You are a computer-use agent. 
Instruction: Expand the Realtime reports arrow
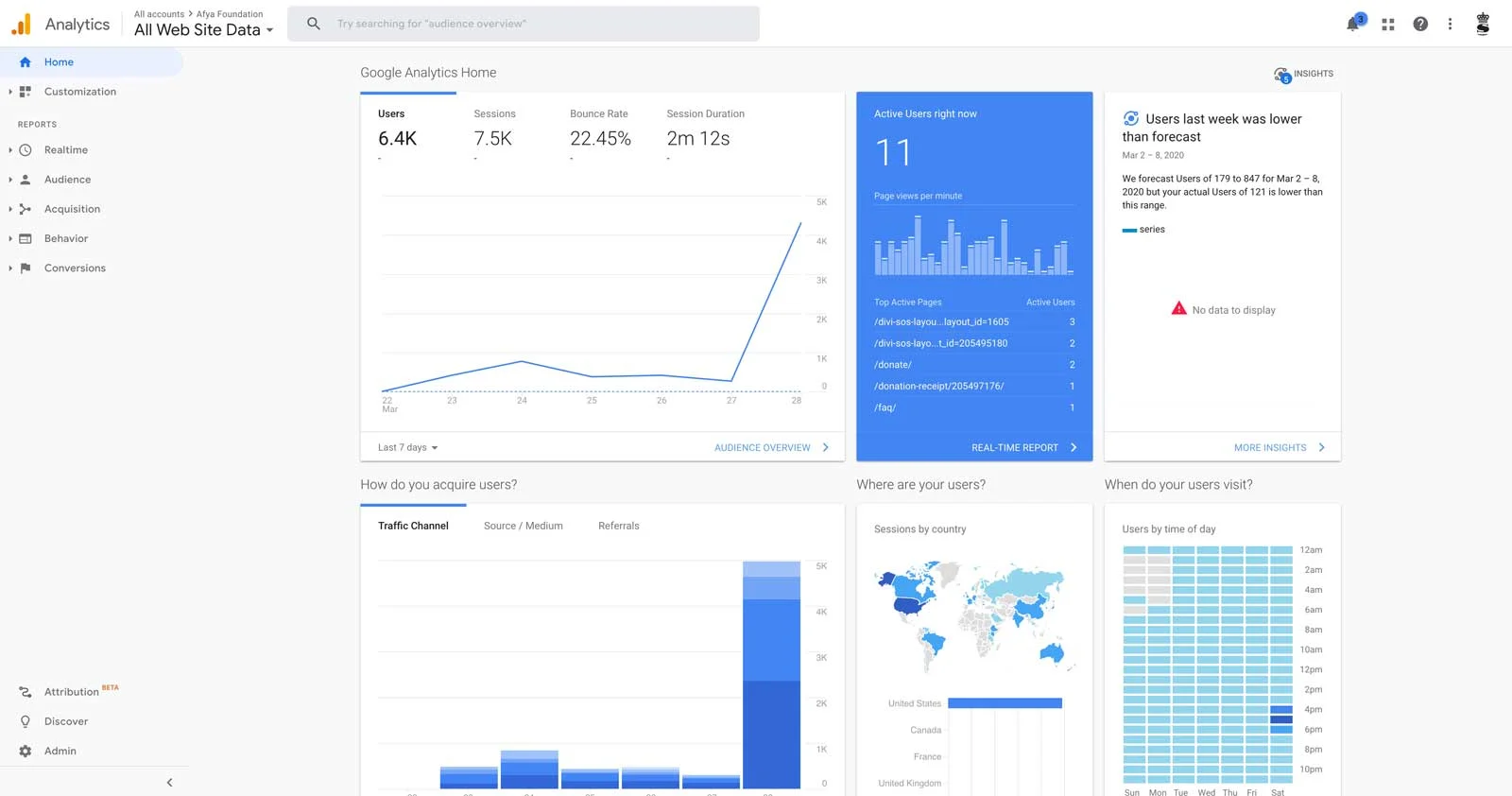point(10,150)
